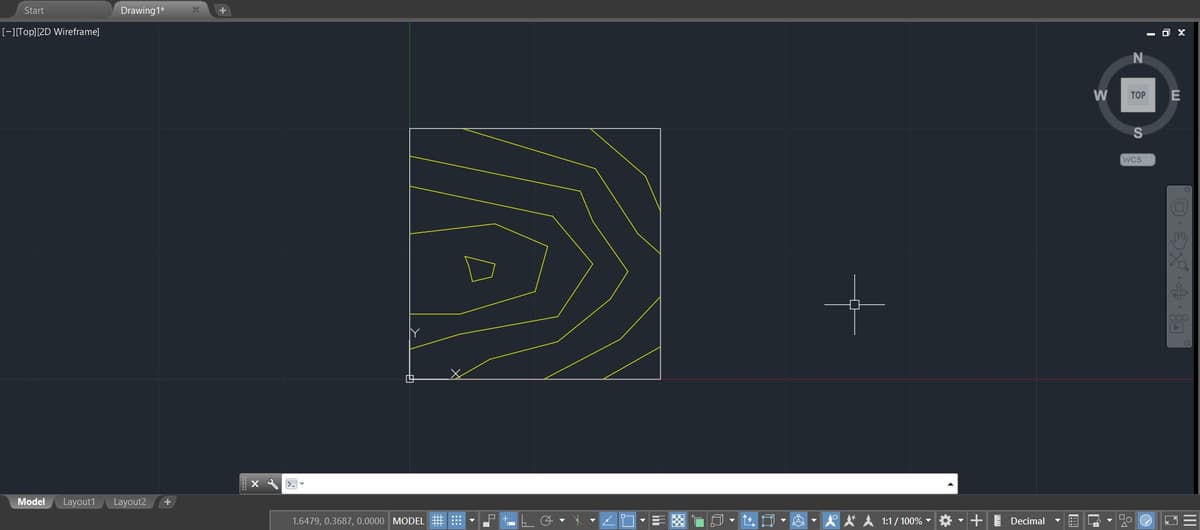This screenshot has height=530, width=1200.
Task: Click isolate objects icon
Action: coord(1125,521)
